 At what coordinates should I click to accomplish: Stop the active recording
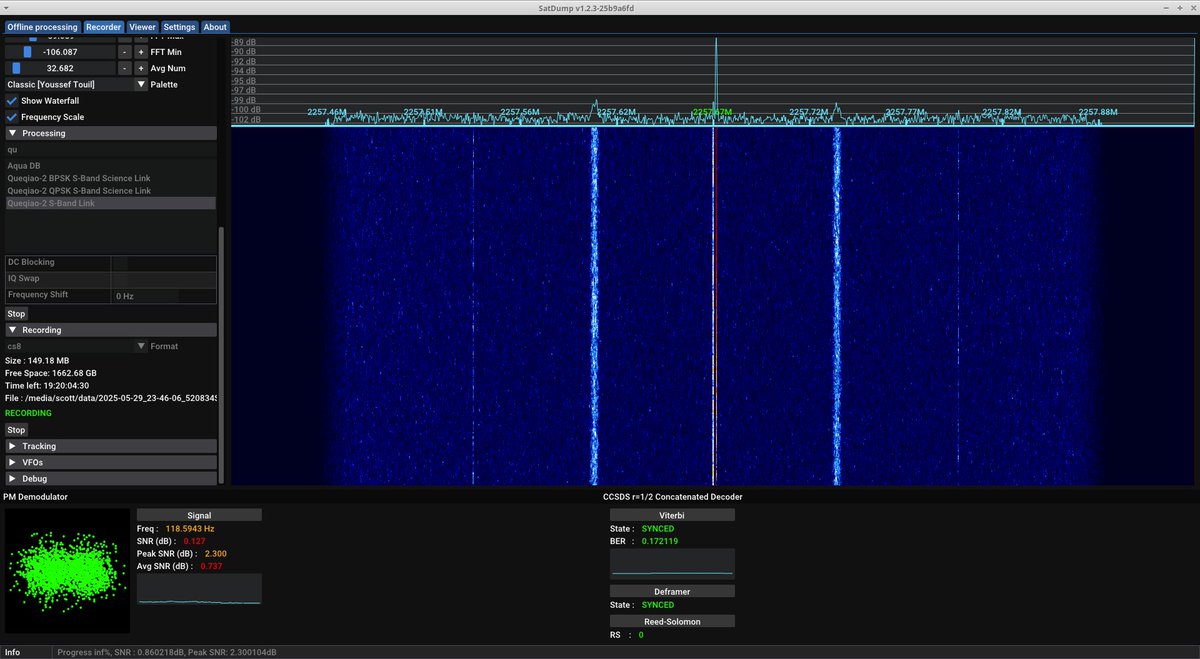click(16, 430)
